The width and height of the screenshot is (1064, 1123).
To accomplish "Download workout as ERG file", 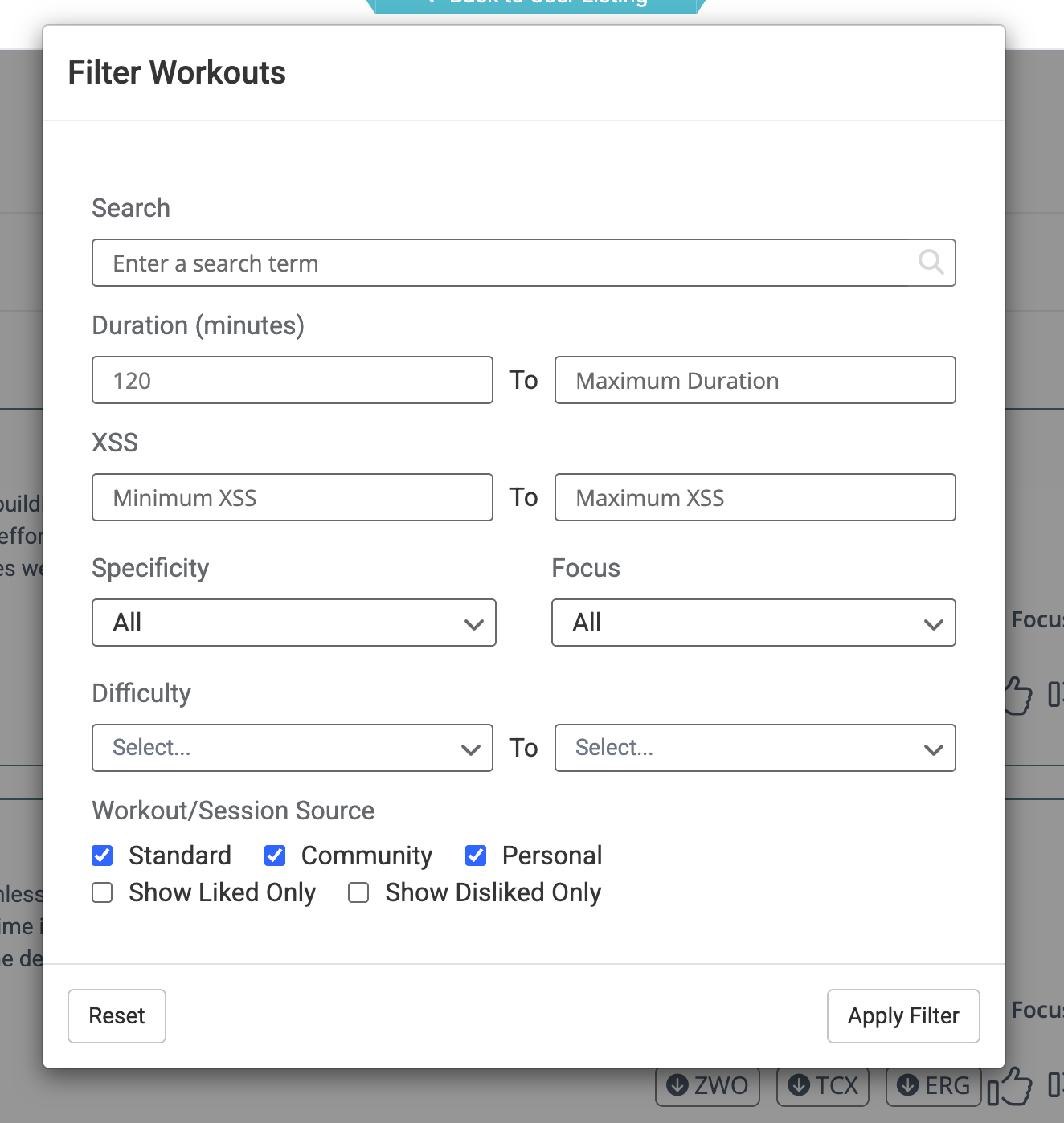I will pyautogui.click(x=933, y=1086).
